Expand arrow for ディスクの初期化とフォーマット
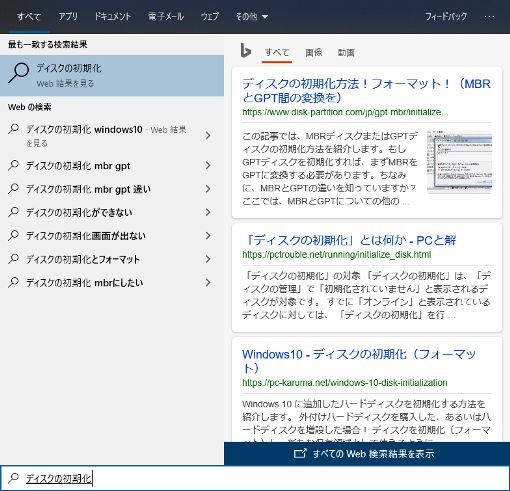 tap(208, 259)
